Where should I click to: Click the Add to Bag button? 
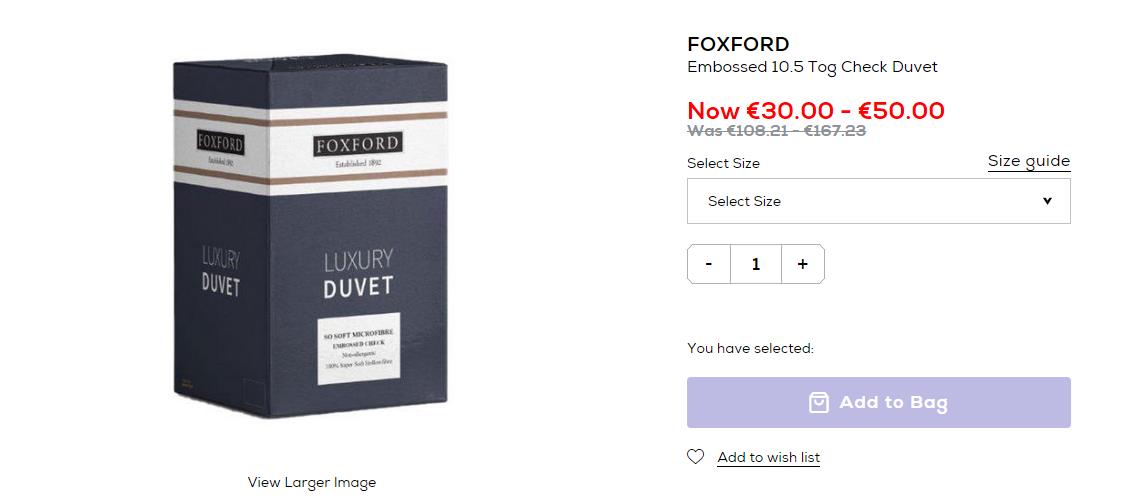click(878, 403)
